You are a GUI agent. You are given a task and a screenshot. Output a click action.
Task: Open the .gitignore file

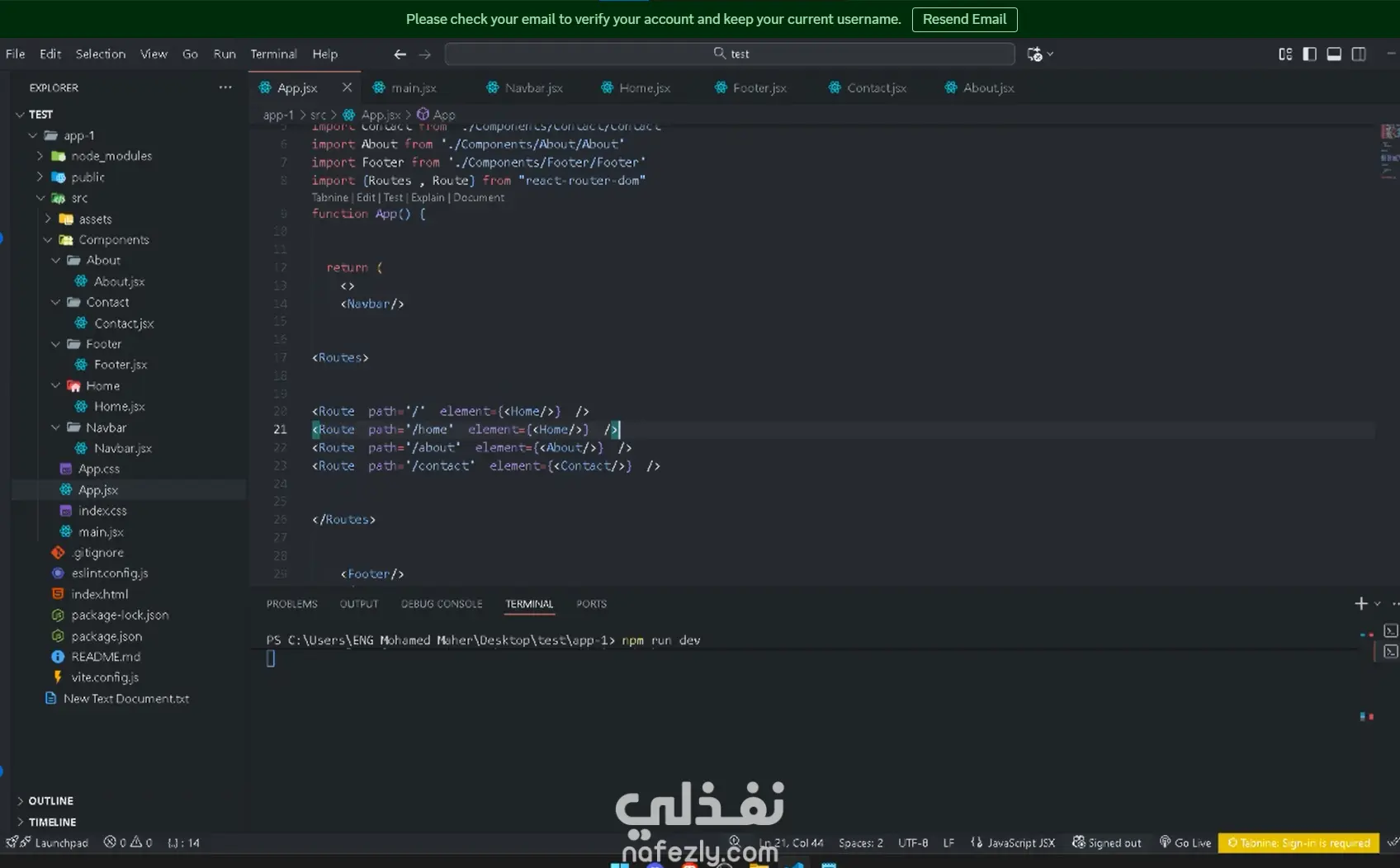pyautogui.click(x=97, y=553)
